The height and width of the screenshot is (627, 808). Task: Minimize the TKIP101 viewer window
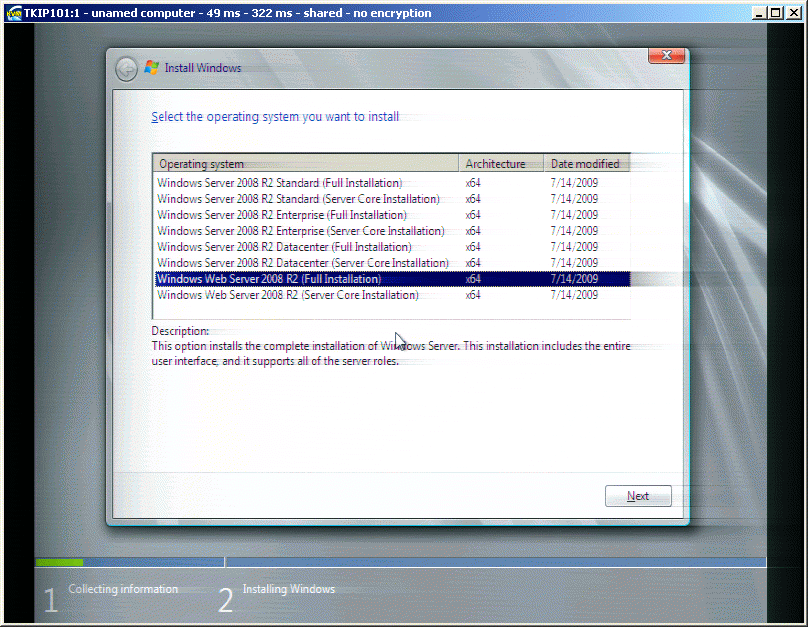click(x=758, y=13)
